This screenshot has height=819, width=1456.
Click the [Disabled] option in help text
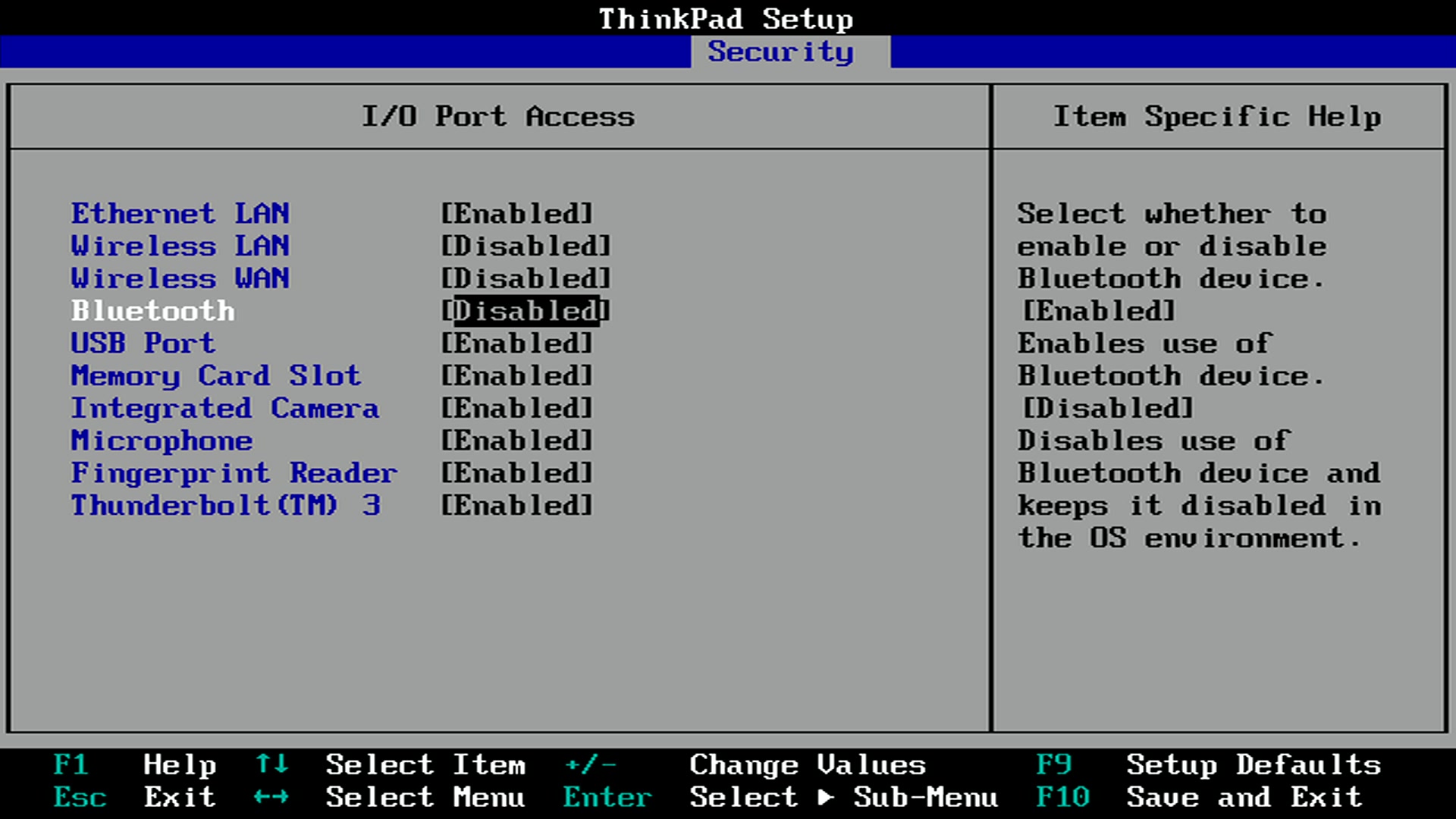pos(1109,409)
